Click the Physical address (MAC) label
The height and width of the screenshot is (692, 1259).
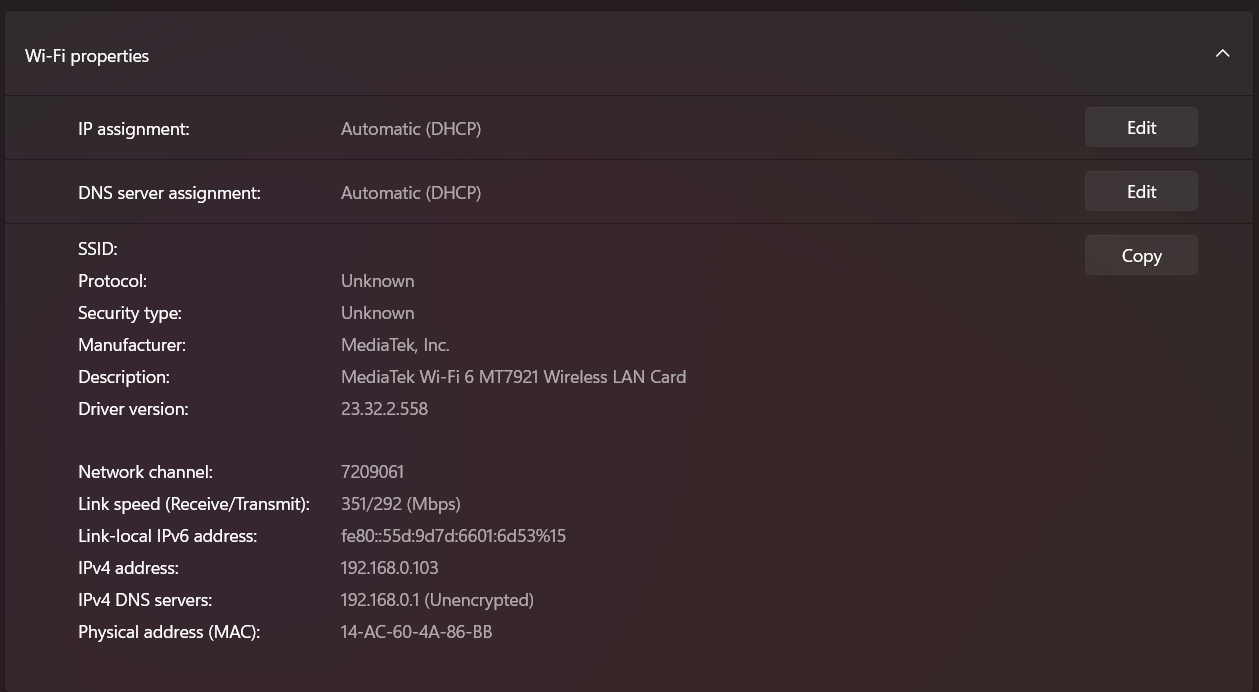pyautogui.click(x=169, y=632)
